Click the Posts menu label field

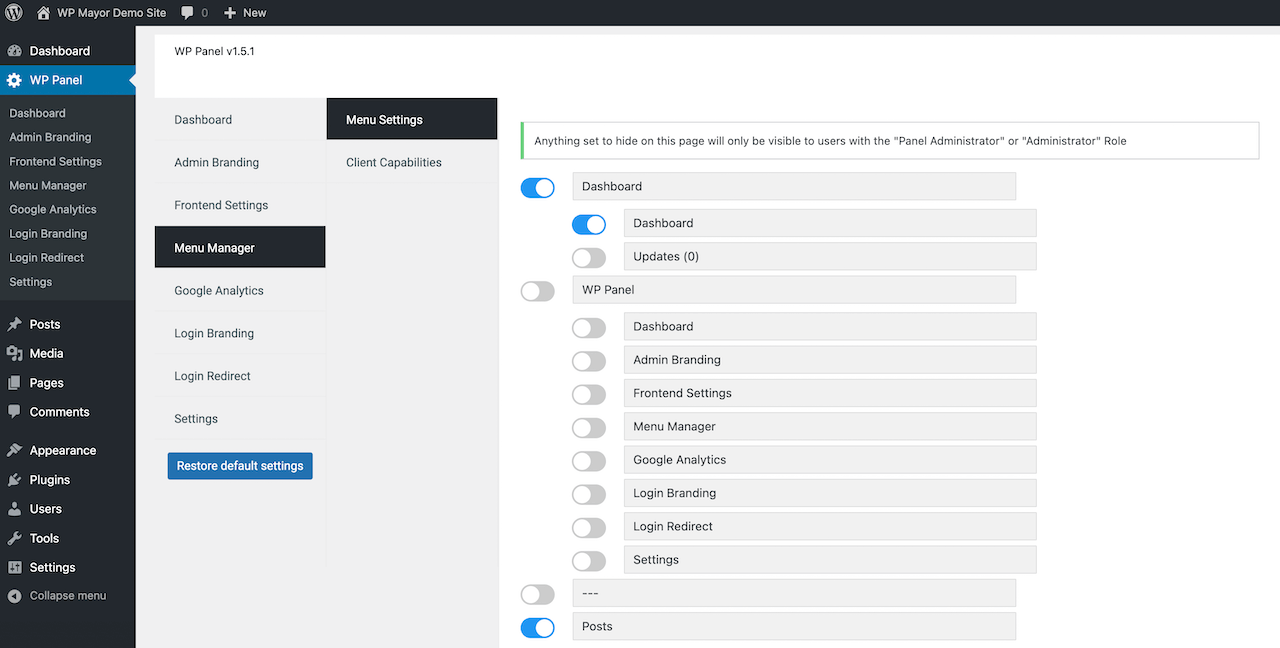tap(794, 626)
